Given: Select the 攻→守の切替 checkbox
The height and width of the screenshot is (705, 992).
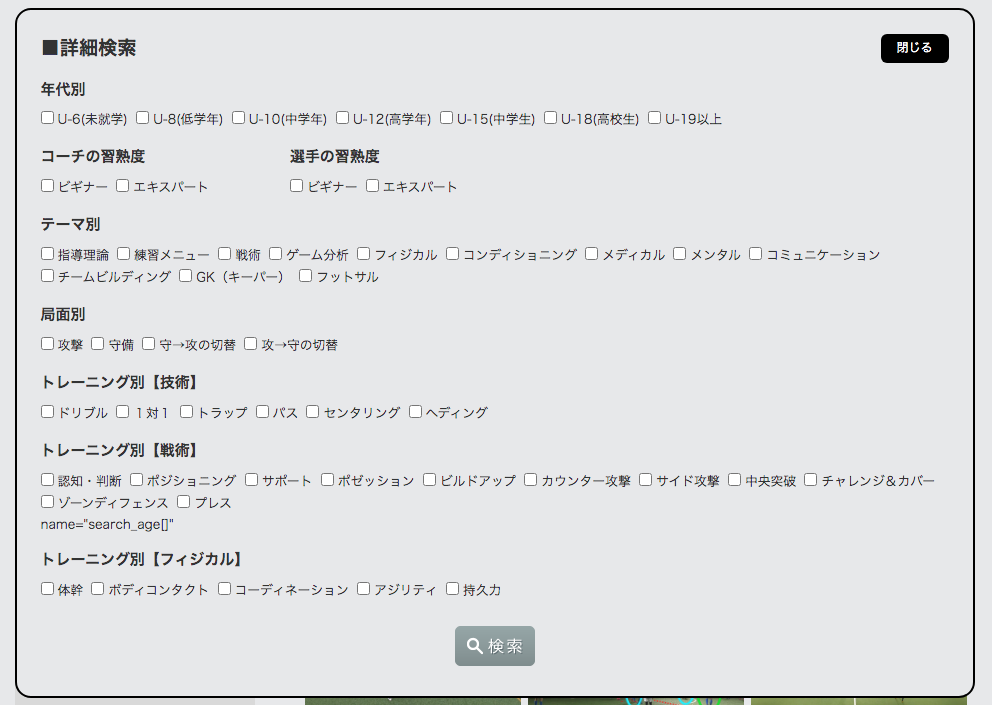Looking at the screenshot, I should pos(251,344).
